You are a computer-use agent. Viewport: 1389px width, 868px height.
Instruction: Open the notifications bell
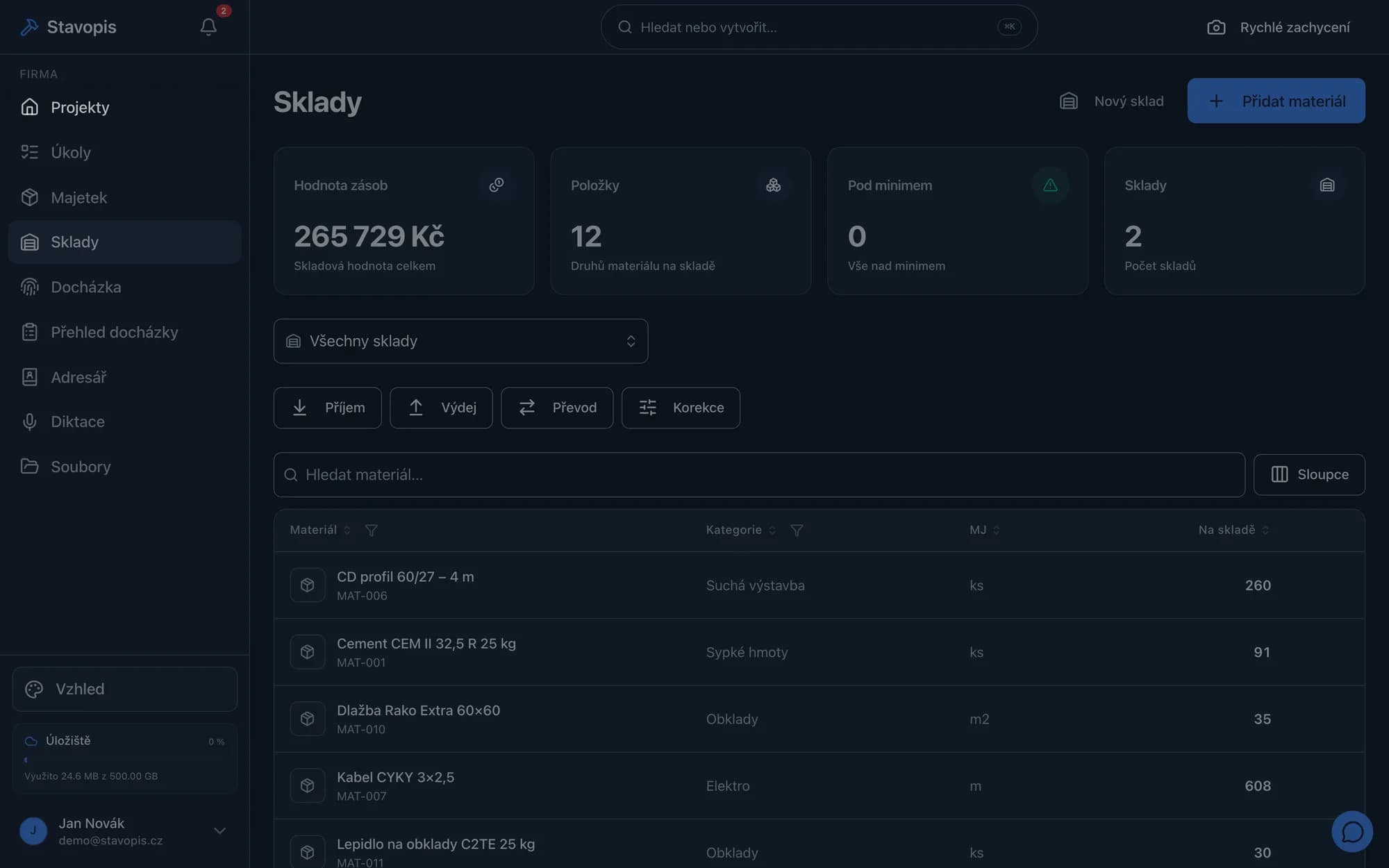(x=208, y=27)
